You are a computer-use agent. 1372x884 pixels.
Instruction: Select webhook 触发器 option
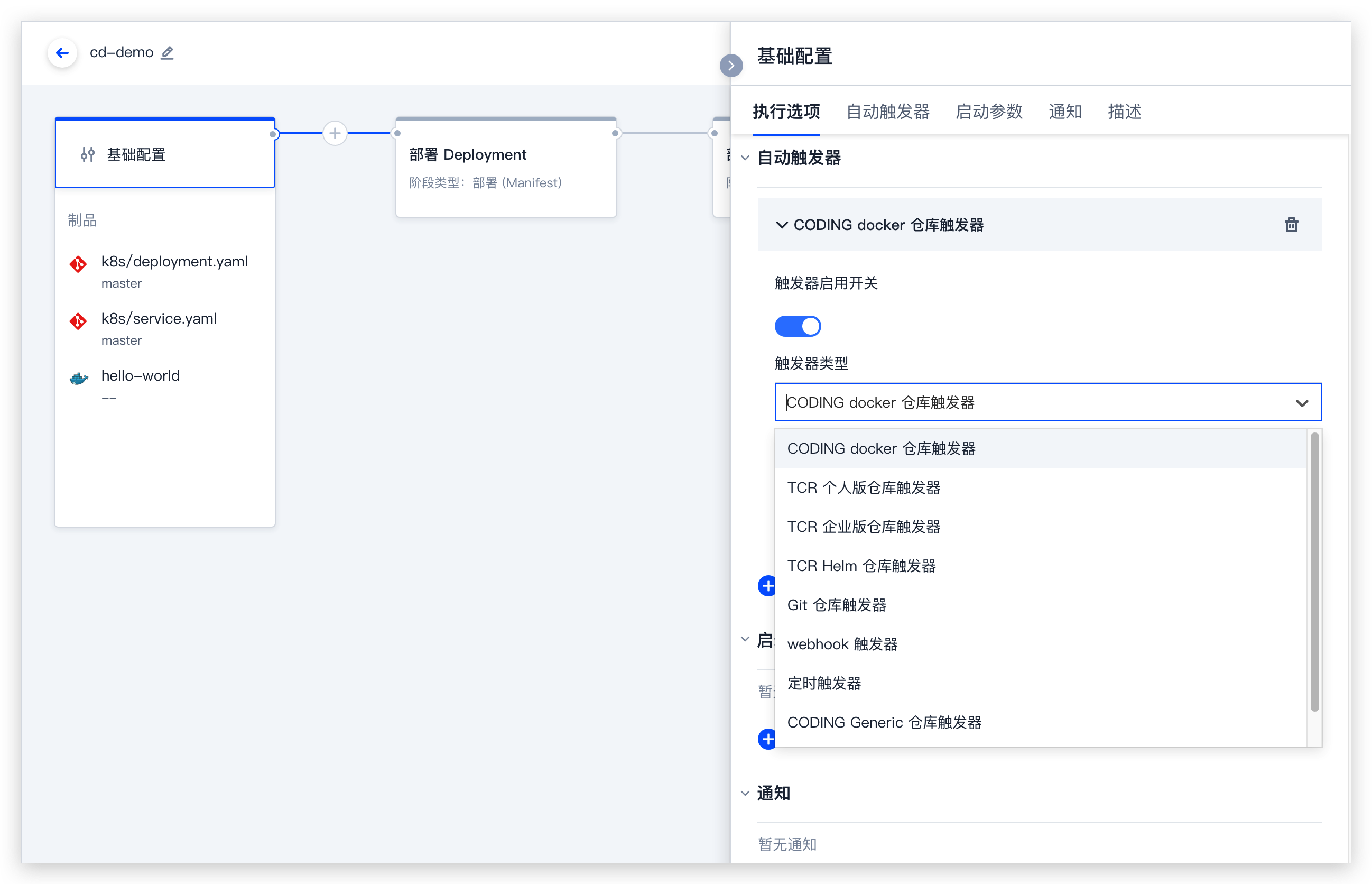[1040, 644]
